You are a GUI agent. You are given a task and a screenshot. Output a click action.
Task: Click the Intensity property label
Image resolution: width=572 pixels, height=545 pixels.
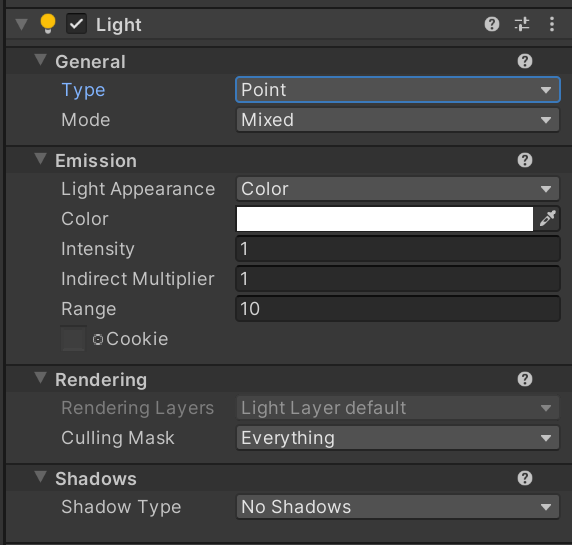pyautogui.click(x=98, y=249)
